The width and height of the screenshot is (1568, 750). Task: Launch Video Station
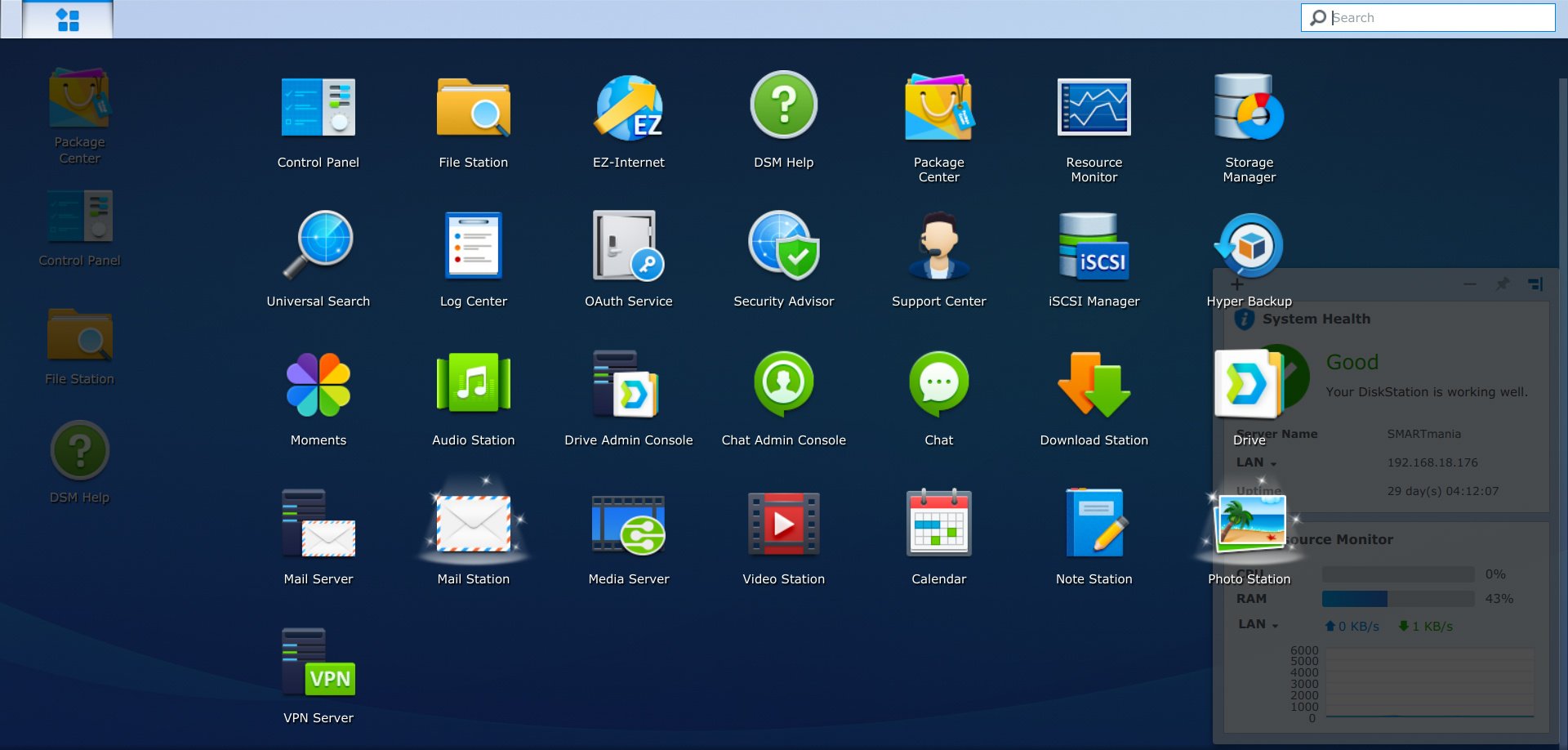tap(784, 525)
